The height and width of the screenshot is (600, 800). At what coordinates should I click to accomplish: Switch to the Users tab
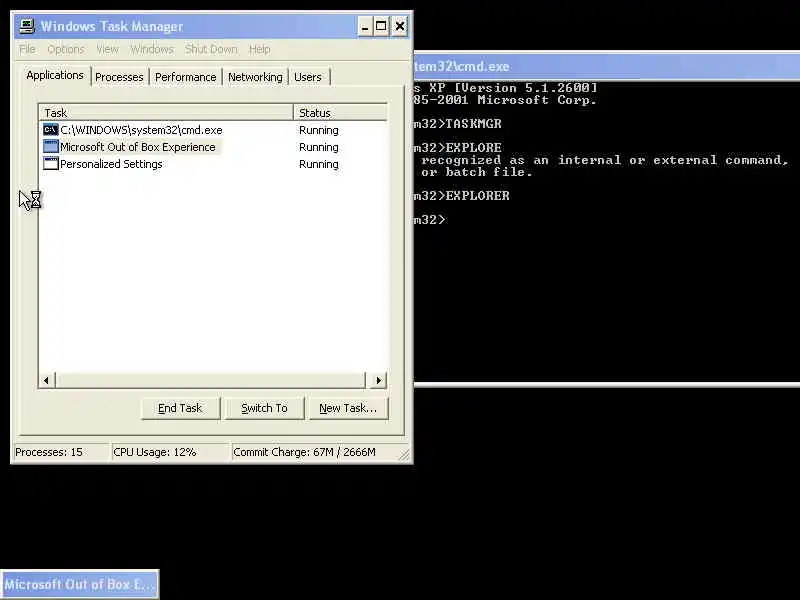[308, 77]
